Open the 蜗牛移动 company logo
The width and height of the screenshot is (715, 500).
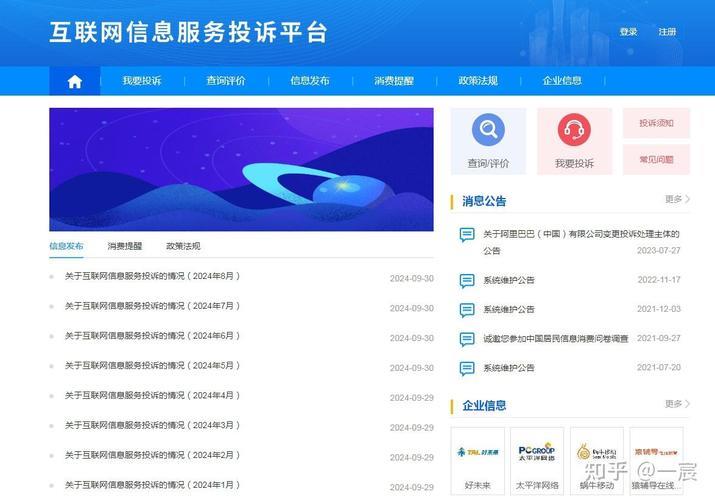[596, 452]
